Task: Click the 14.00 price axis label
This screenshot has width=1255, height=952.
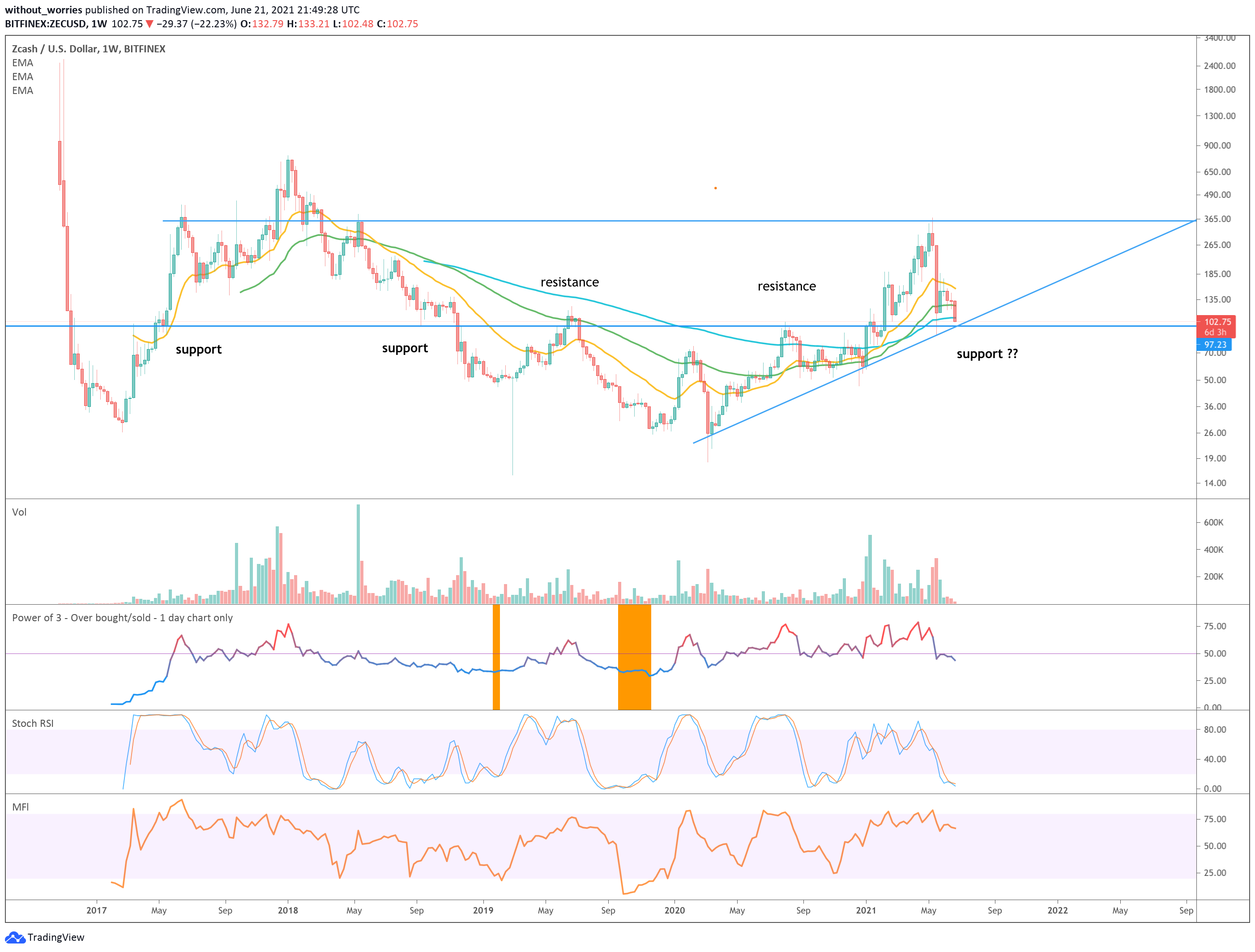Action: [1215, 483]
